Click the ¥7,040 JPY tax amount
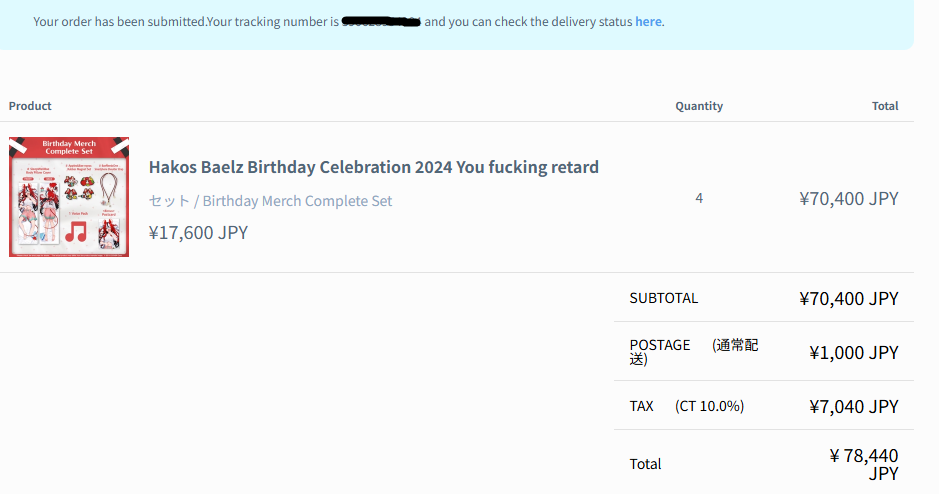 point(853,406)
